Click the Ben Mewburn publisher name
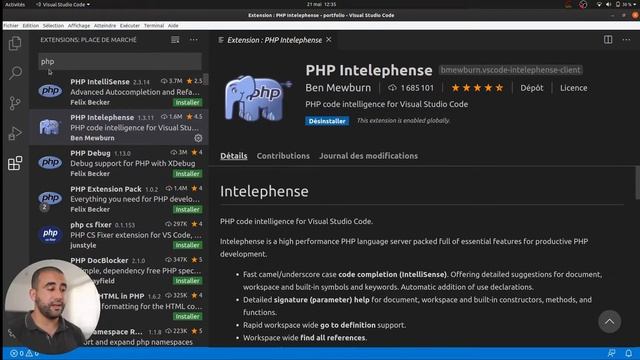 tap(338, 88)
